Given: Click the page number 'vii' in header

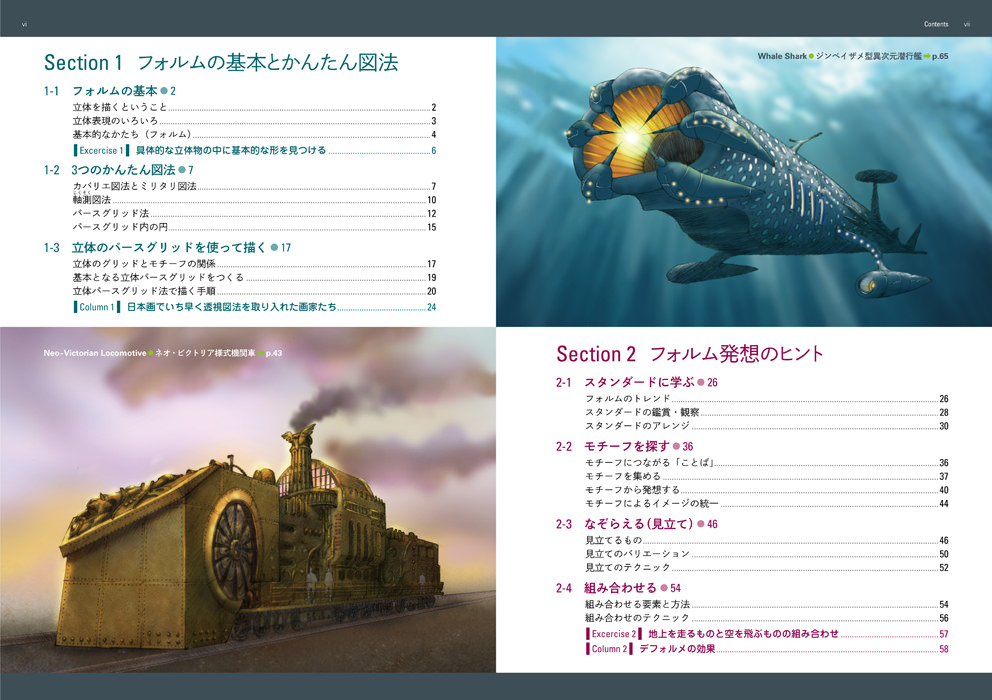Looking at the screenshot, I should [x=967, y=24].
